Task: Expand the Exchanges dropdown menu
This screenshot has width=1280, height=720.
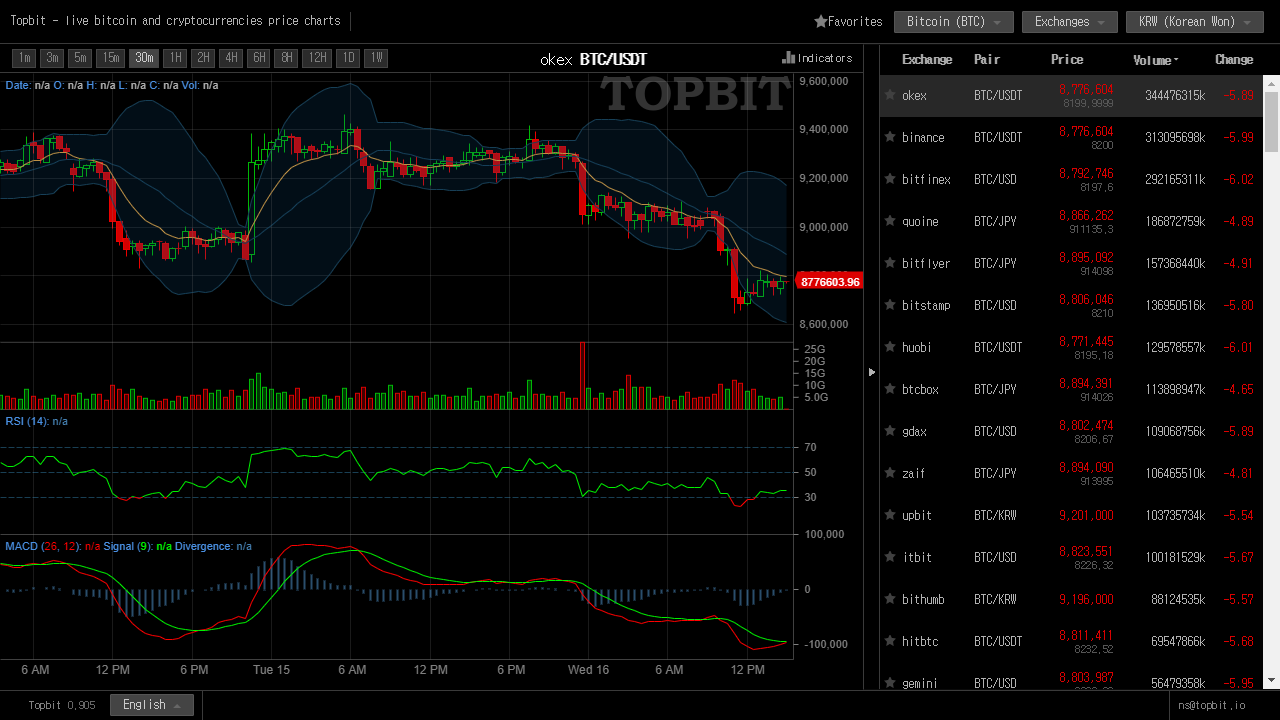Action: pos(1069,21)
